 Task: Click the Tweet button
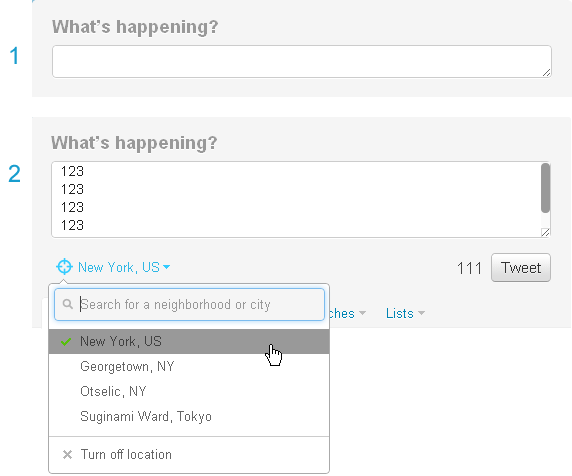tap(521, 268)
